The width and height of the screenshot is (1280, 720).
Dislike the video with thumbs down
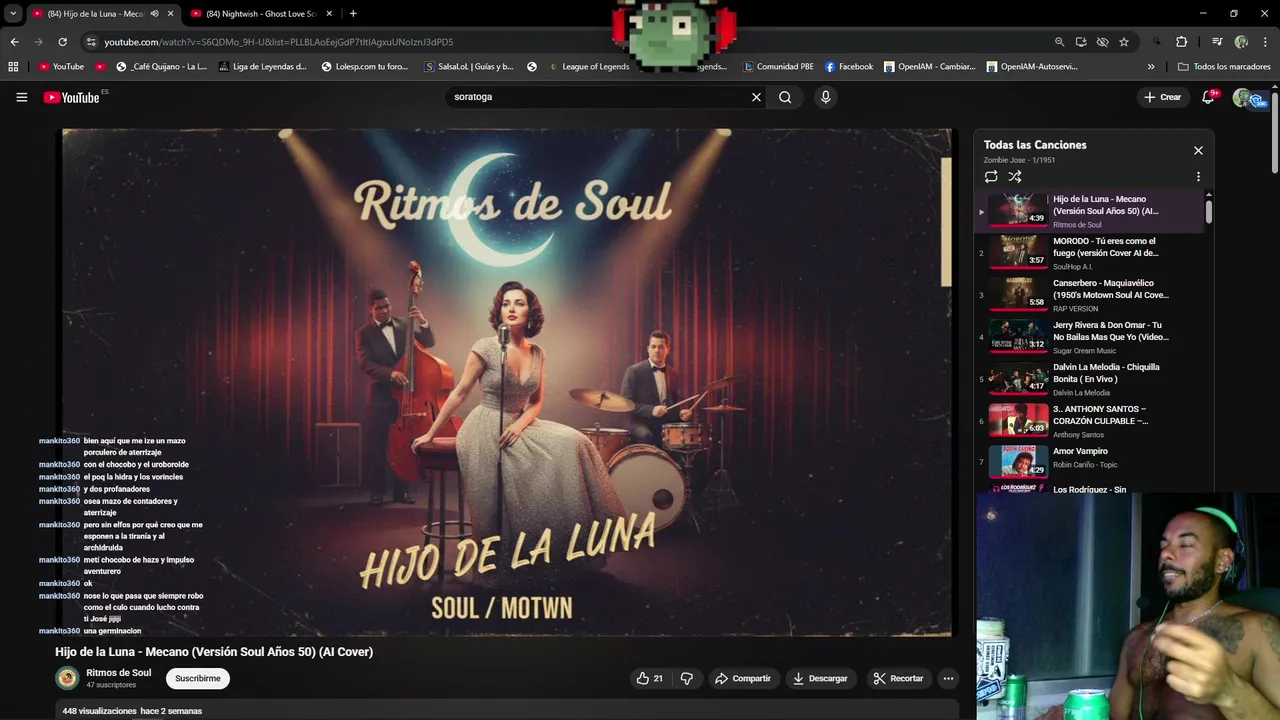(687, 678)
